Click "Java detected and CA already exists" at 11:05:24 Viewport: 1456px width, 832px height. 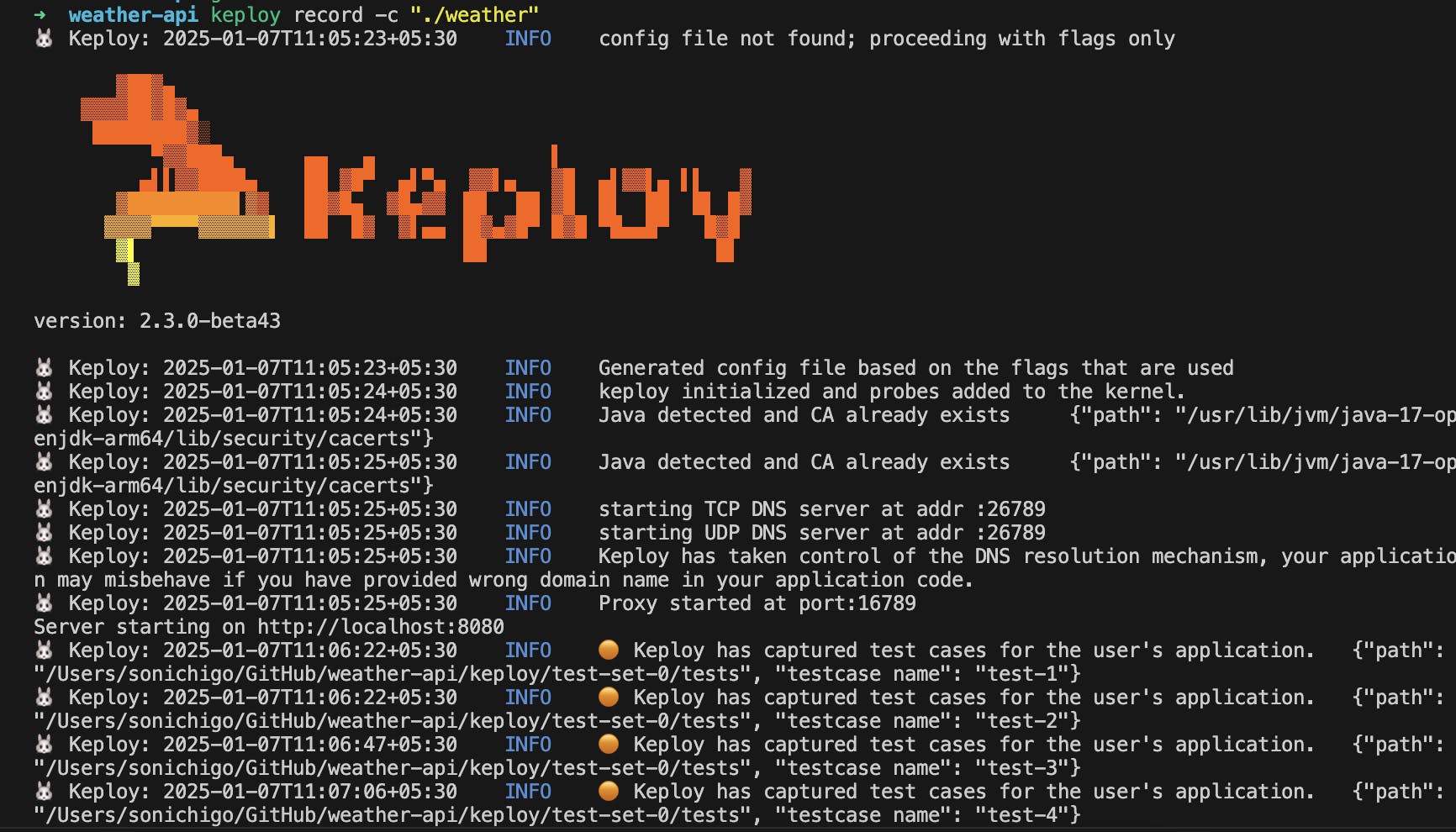coord(804,415)
